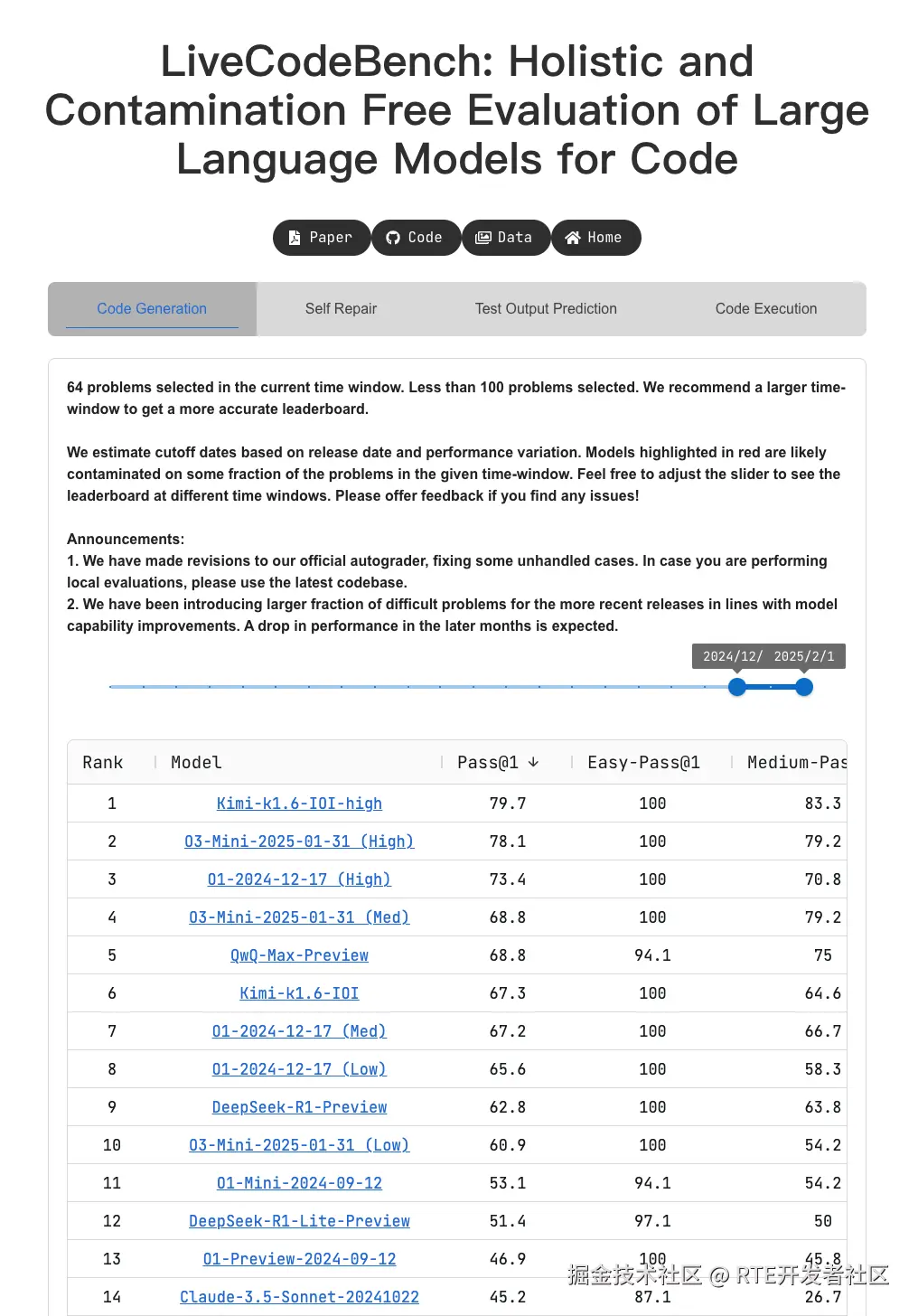Viewport: 918px width, 1316px height.
Task: Sort by the Easy-Pass@1 column header
Action: pos(643,762)
